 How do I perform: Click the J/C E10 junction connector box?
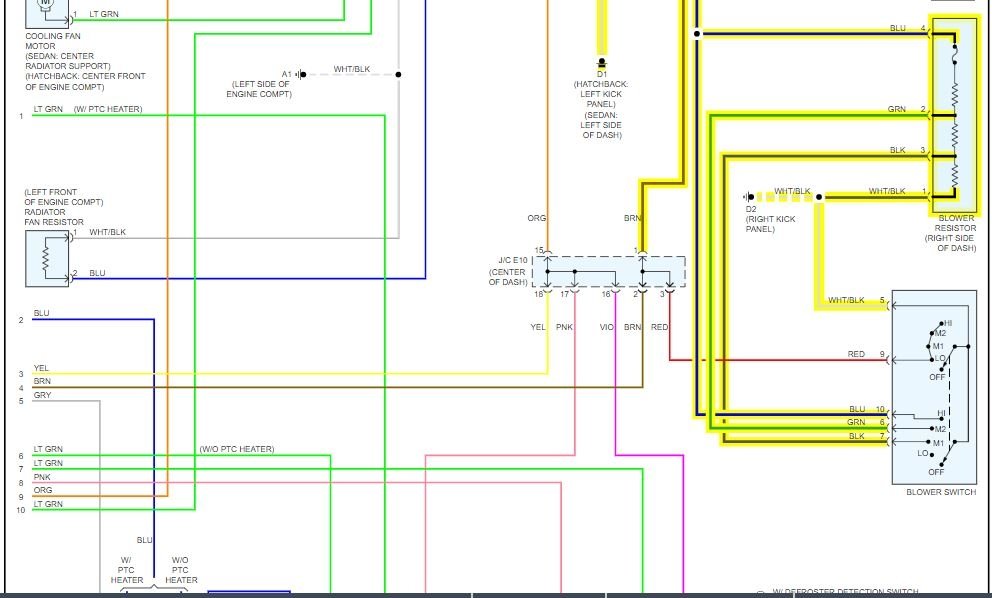pos(609,271)
